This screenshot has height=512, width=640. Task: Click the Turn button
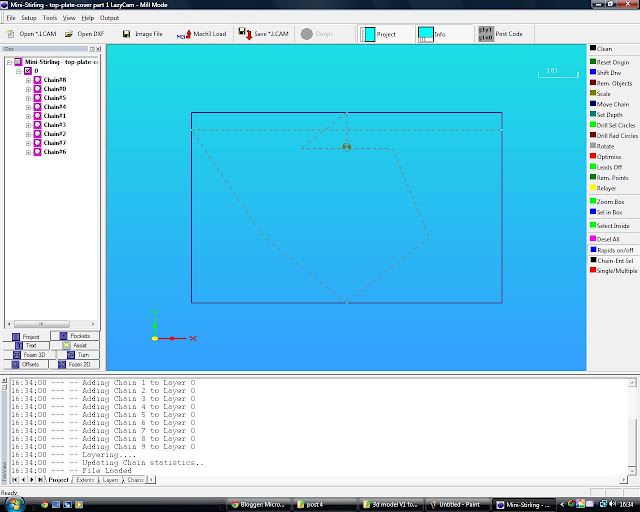point(78,355)
